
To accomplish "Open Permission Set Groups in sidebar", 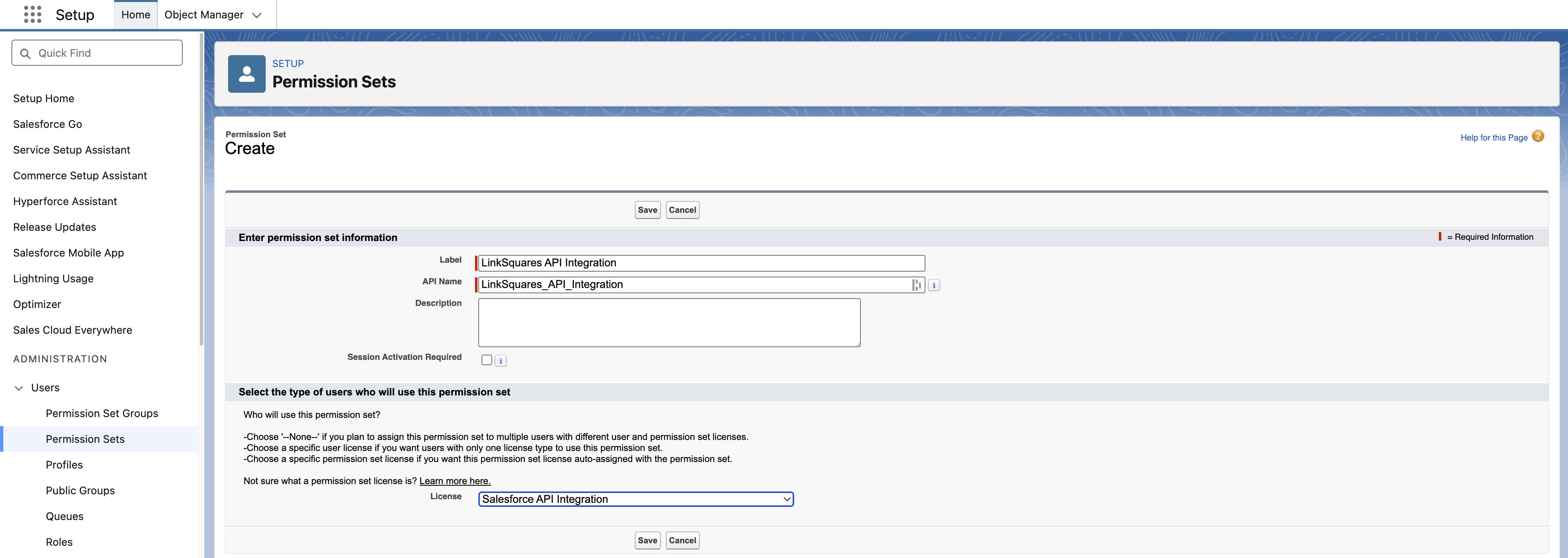I will pyautogui.click(x=102, y=413).
